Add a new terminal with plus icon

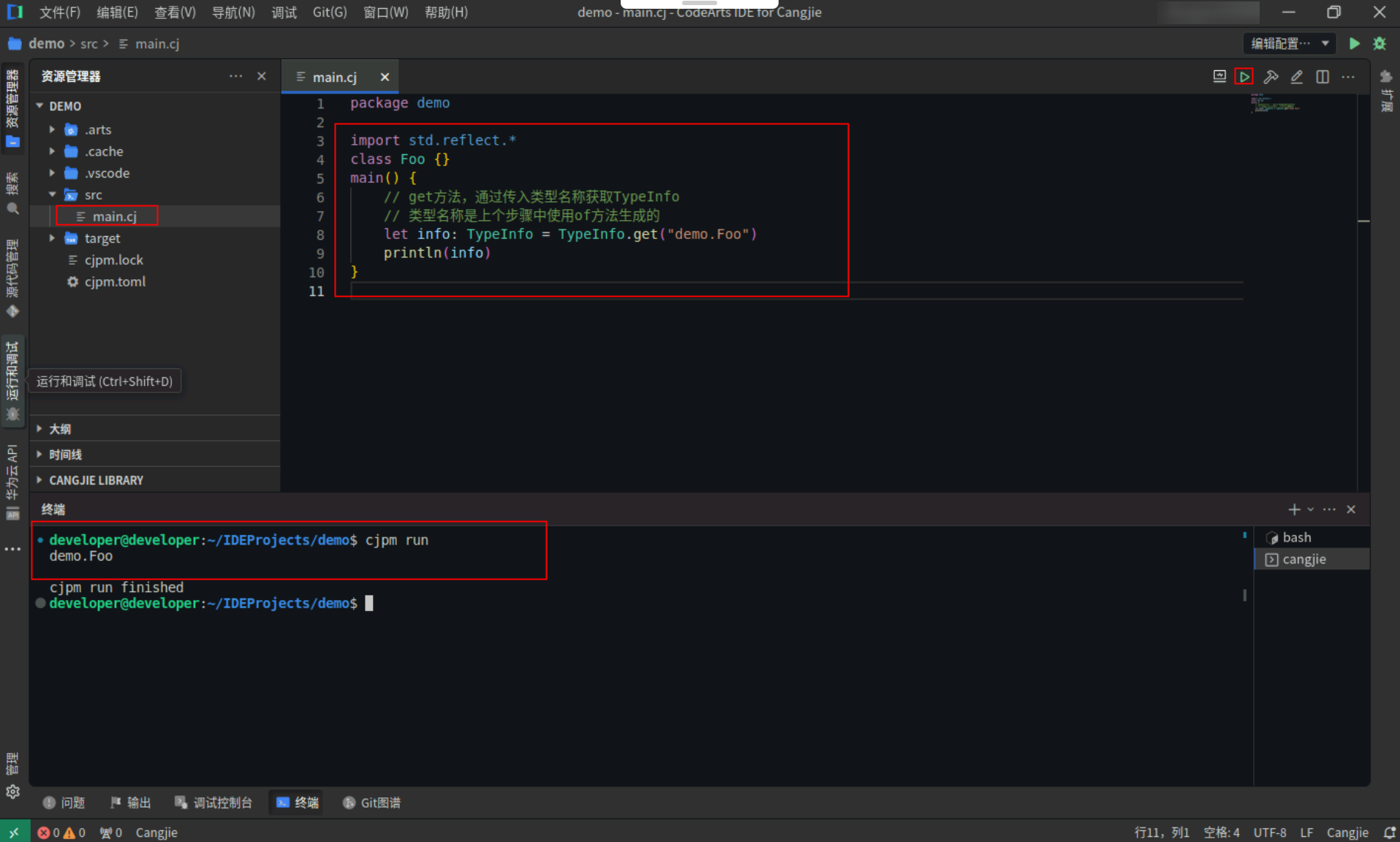[x=1294, y=509]
